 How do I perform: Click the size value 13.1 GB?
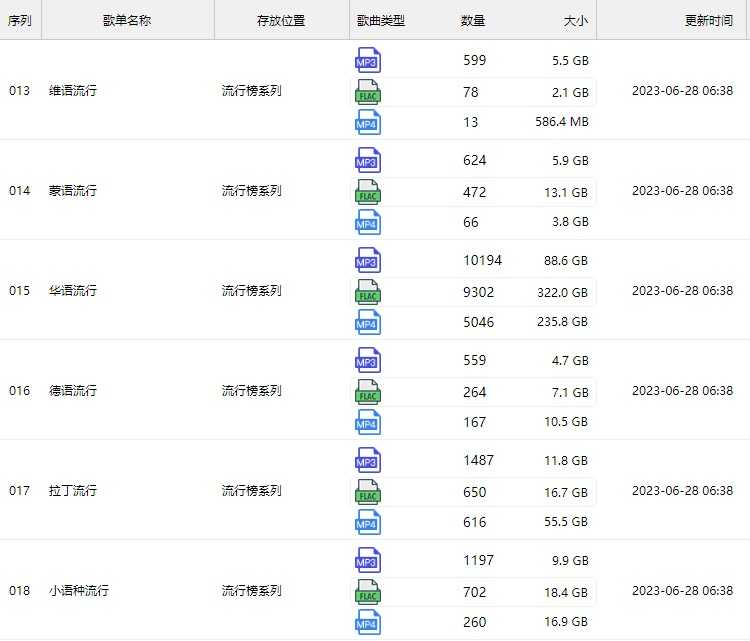point(566,192)
